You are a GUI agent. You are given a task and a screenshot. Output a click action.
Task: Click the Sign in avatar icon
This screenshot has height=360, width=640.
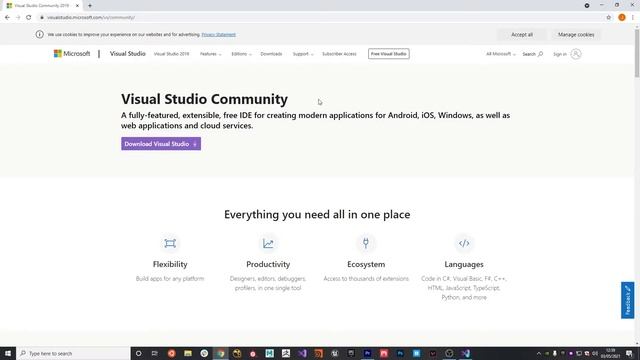pos(576,54)
